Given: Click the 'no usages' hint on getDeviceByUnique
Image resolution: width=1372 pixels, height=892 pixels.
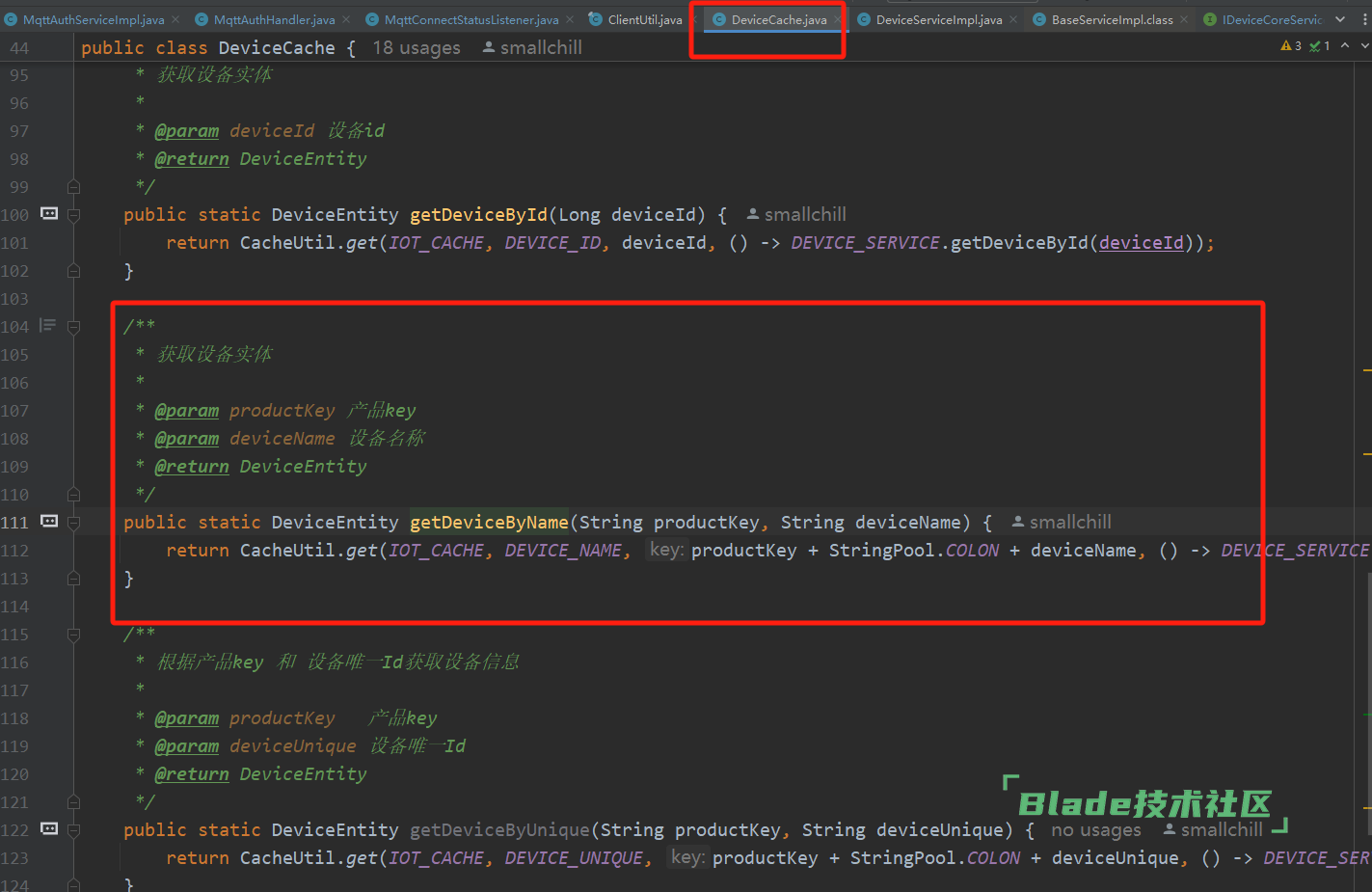Looking at the screenshot, I should (1095, 830).
